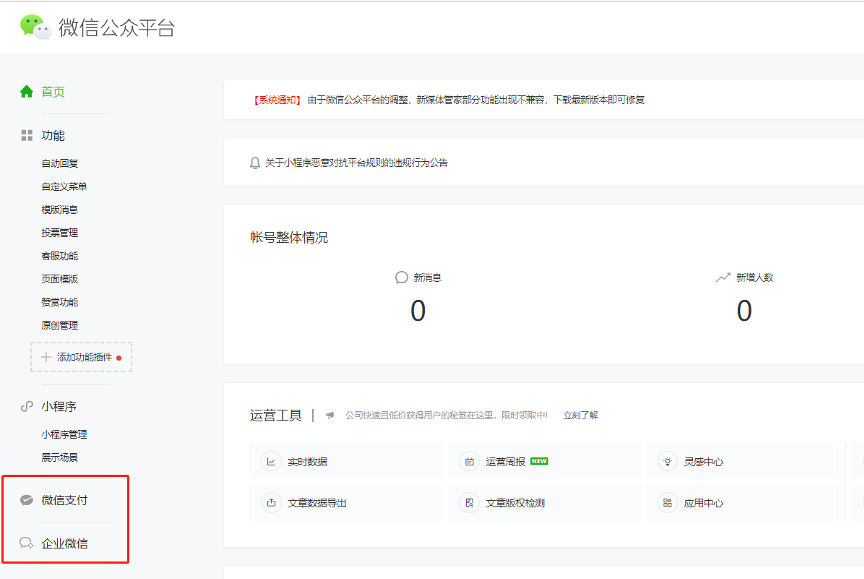Click the megaphone icon next to 运营工具
864x579 pixels.
pos(330,415)
